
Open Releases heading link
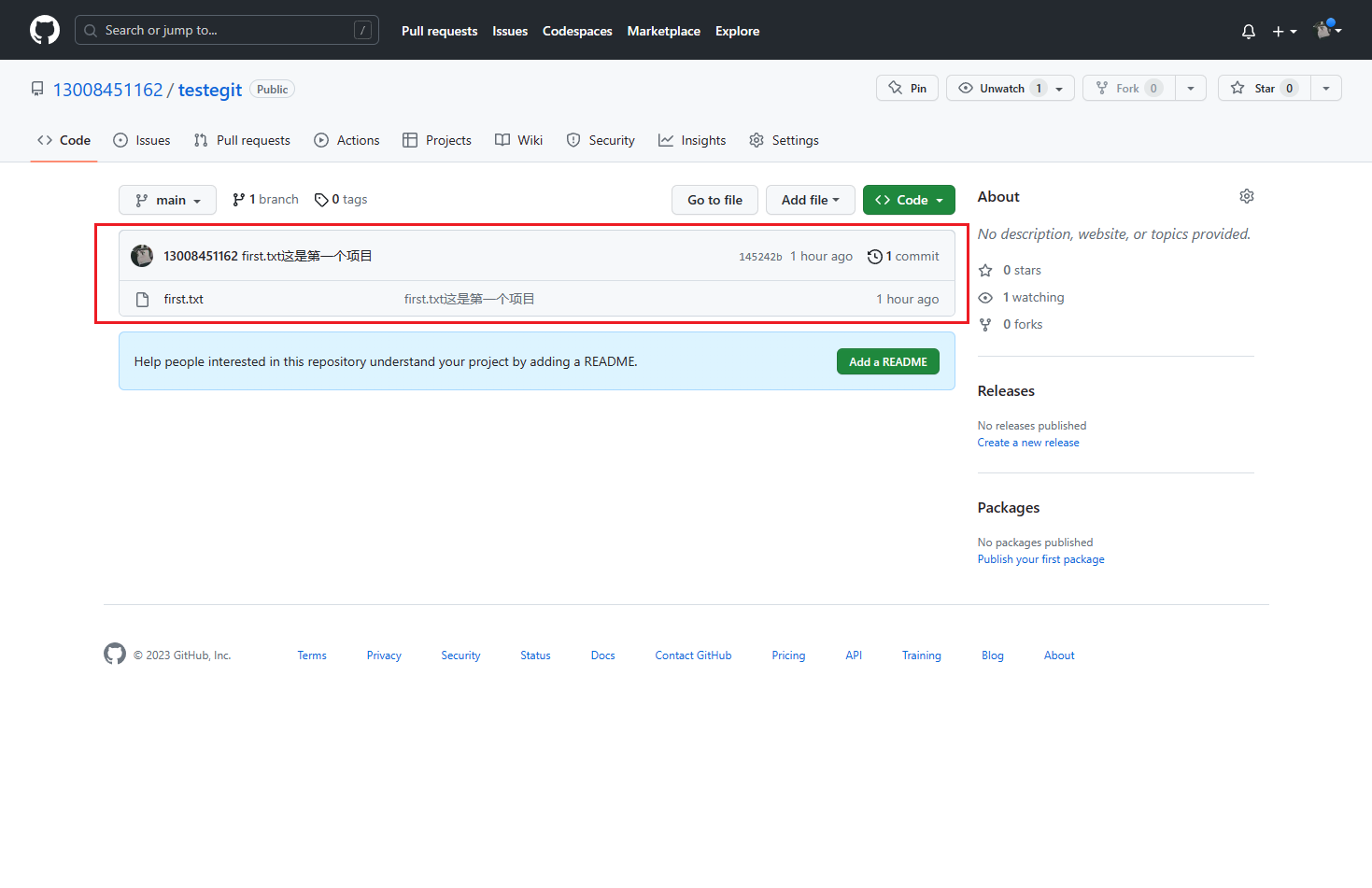point(1006,390)
